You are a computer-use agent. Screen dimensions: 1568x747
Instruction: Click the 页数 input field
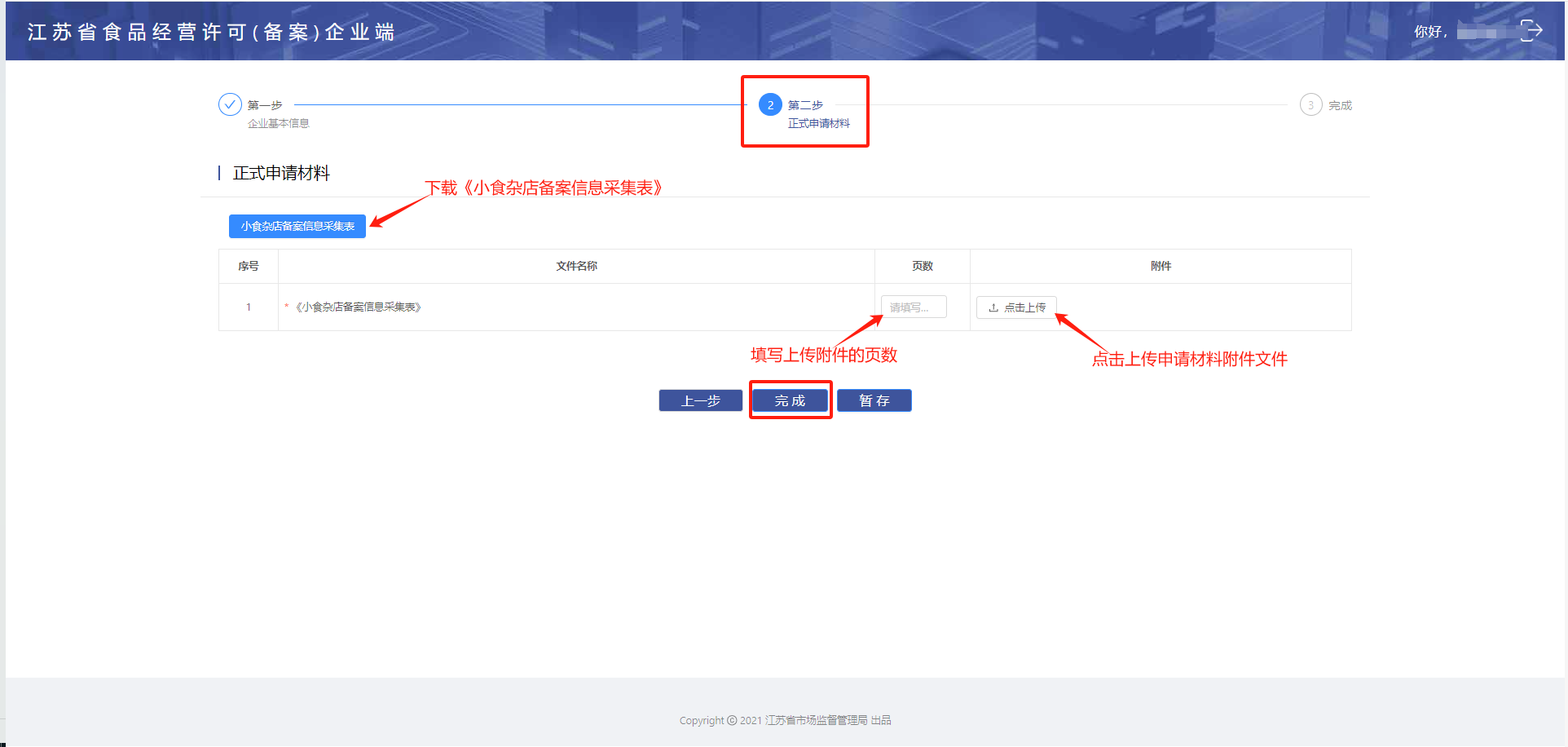[914, 307]
